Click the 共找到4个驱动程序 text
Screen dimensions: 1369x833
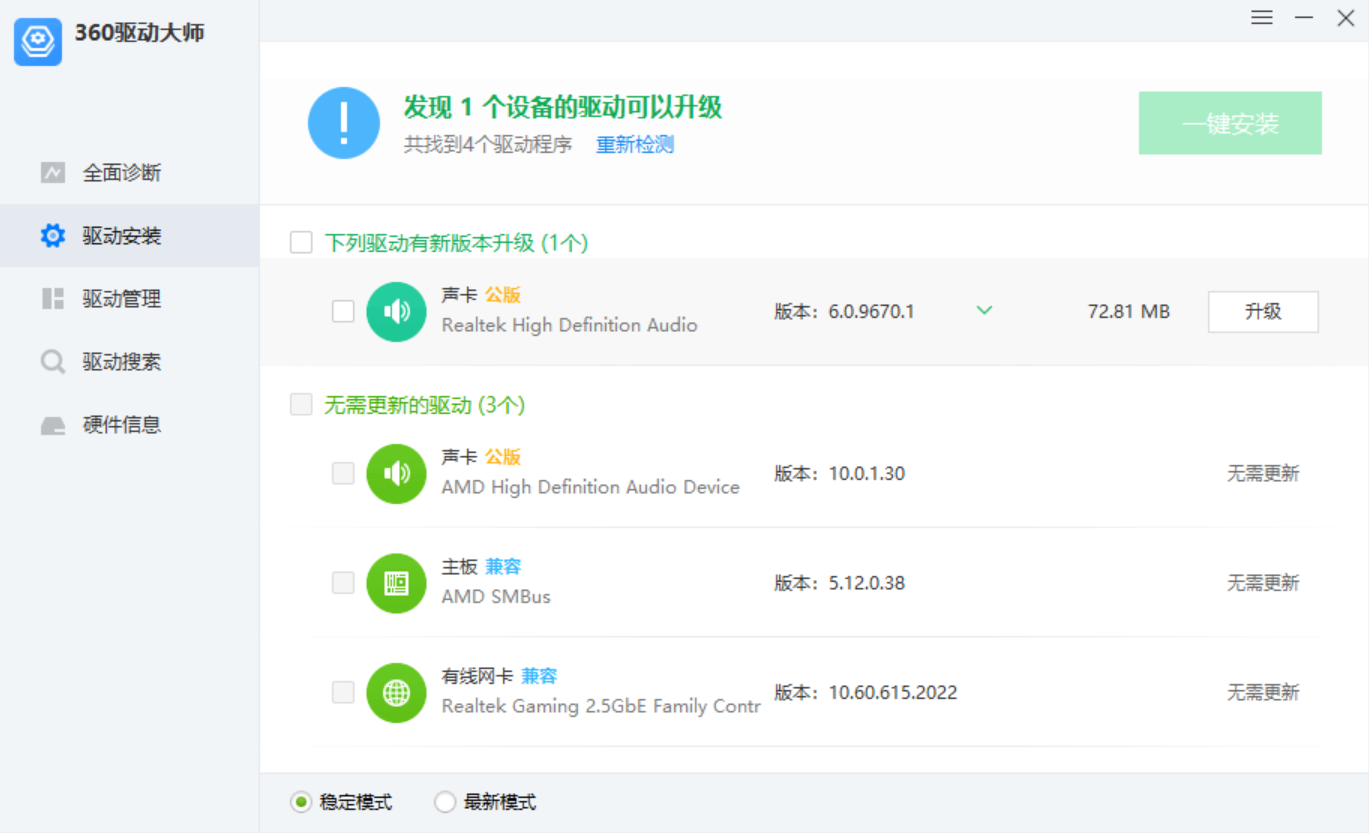click(x=488, y=144)
